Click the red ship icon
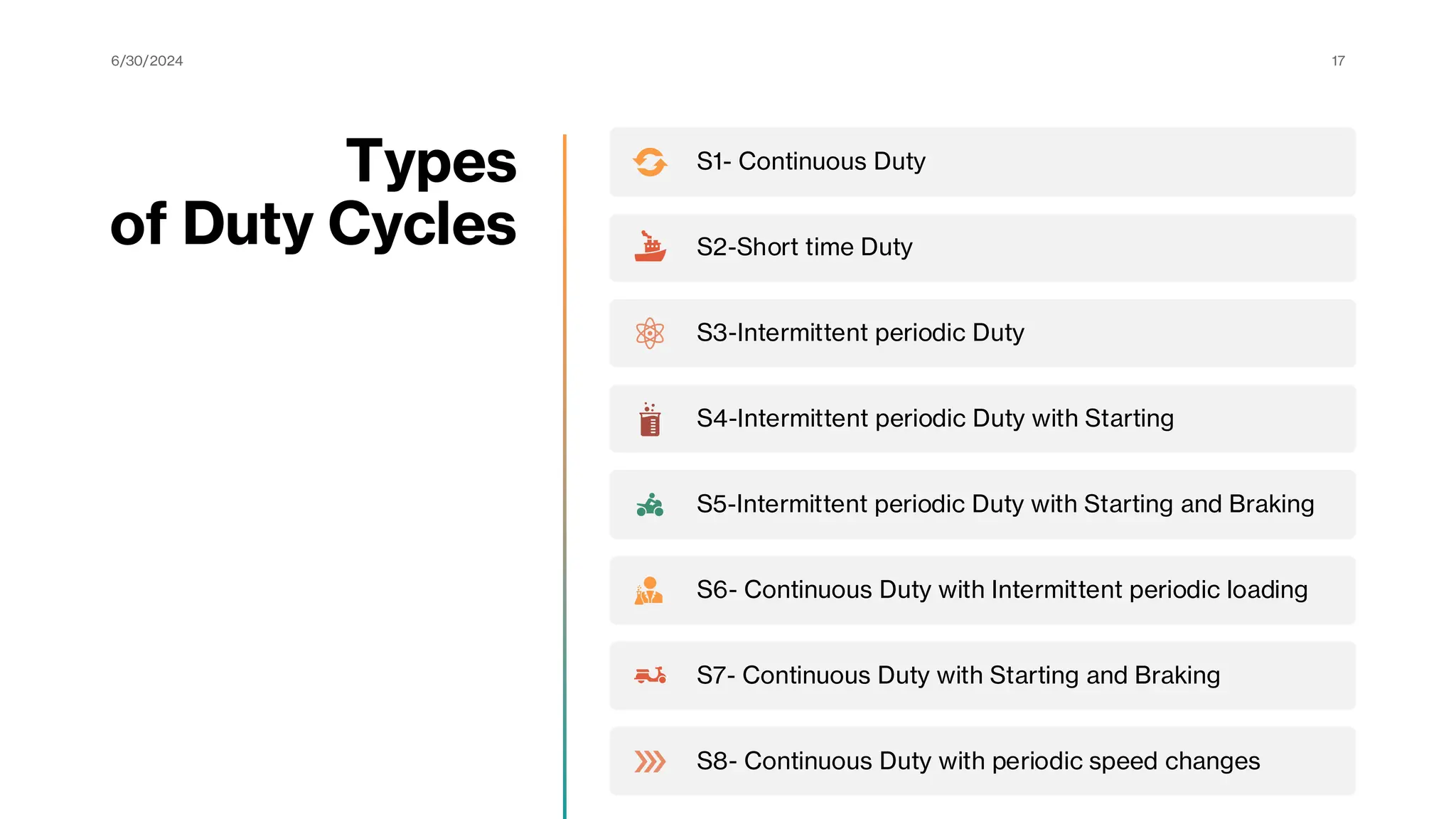The image size is (1456, 819). (x=650, y=247)
